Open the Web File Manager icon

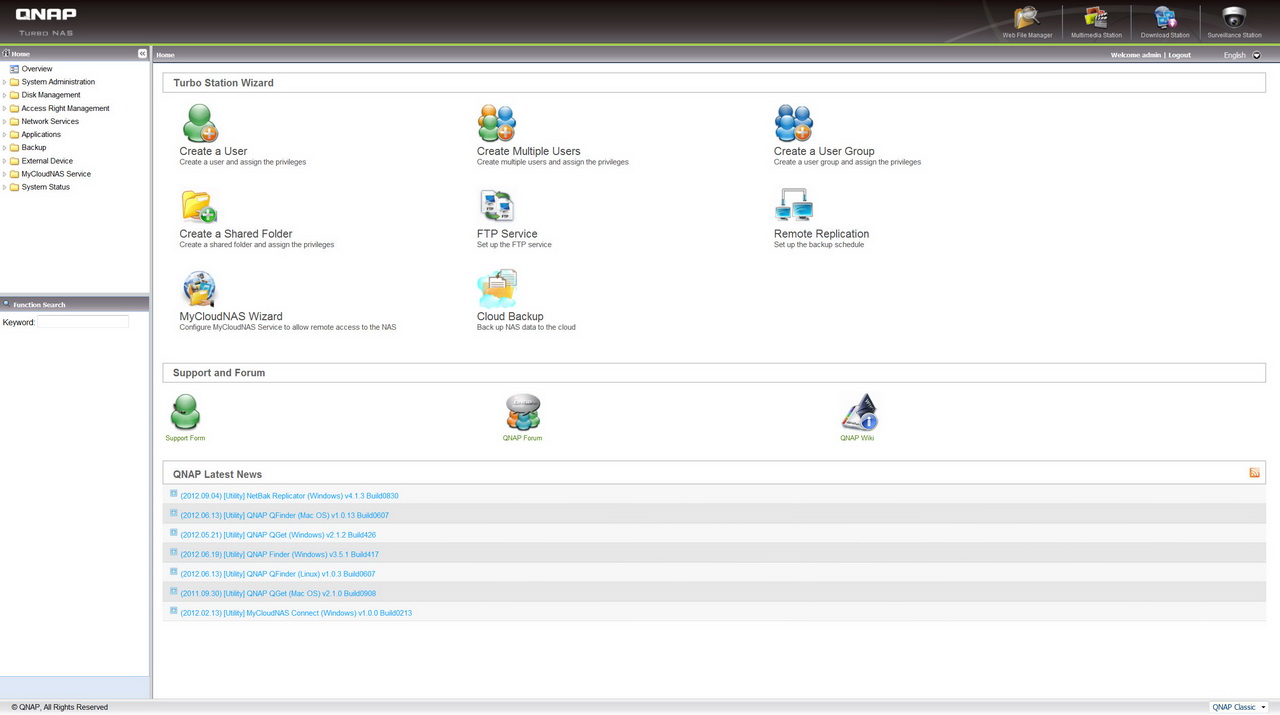click(x=1027, y=18)
